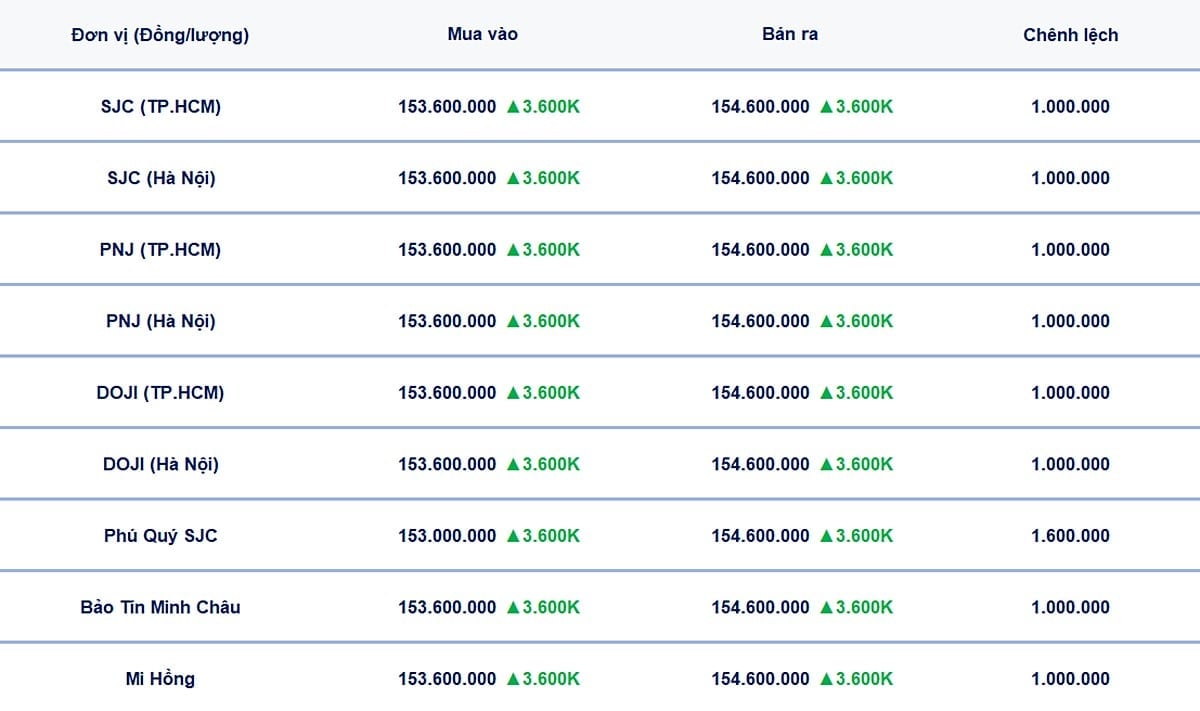Click the 1.600.000 Chênh lệch value
The image size is (1200, 711).
[x=1070, y=536]
